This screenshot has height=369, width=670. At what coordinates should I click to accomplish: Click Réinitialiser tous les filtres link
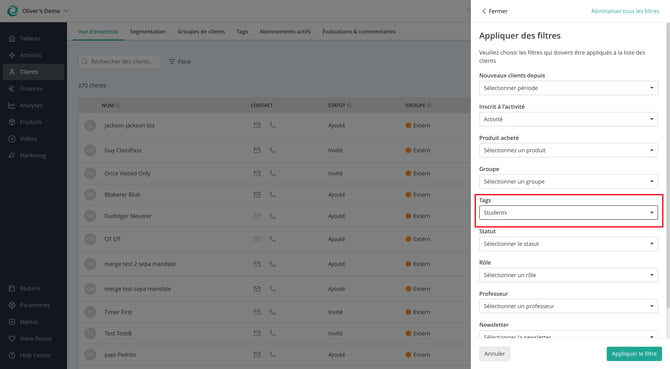[x=625, y=11]
